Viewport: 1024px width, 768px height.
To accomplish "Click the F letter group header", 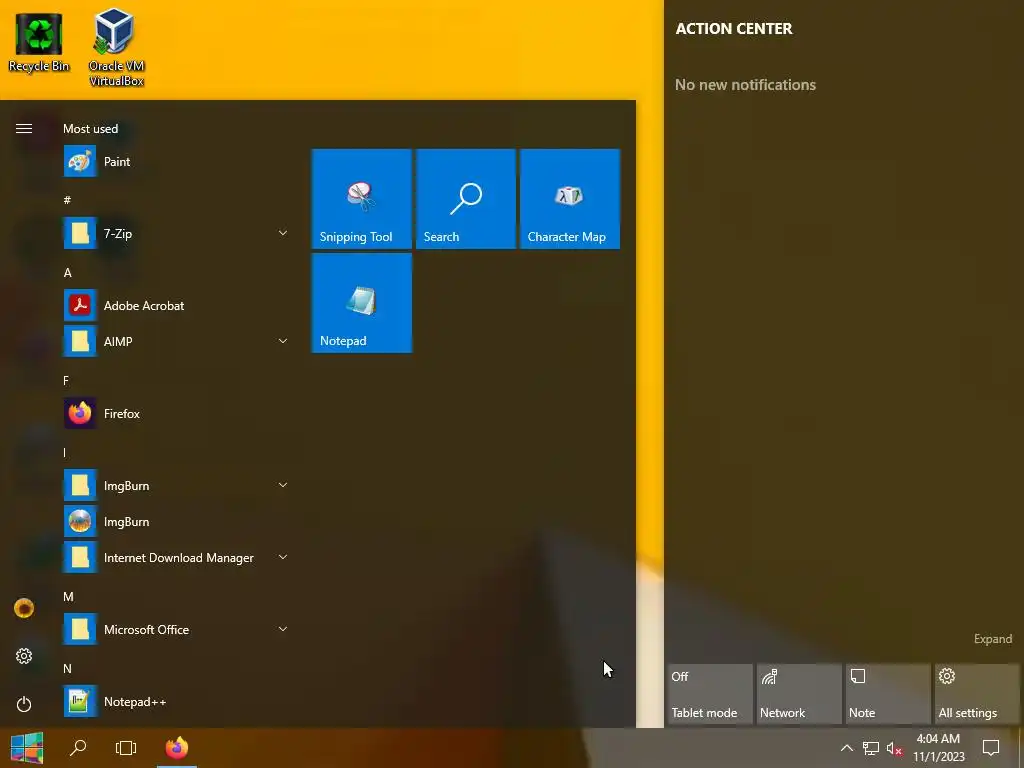I will click(x=66, y=380).
